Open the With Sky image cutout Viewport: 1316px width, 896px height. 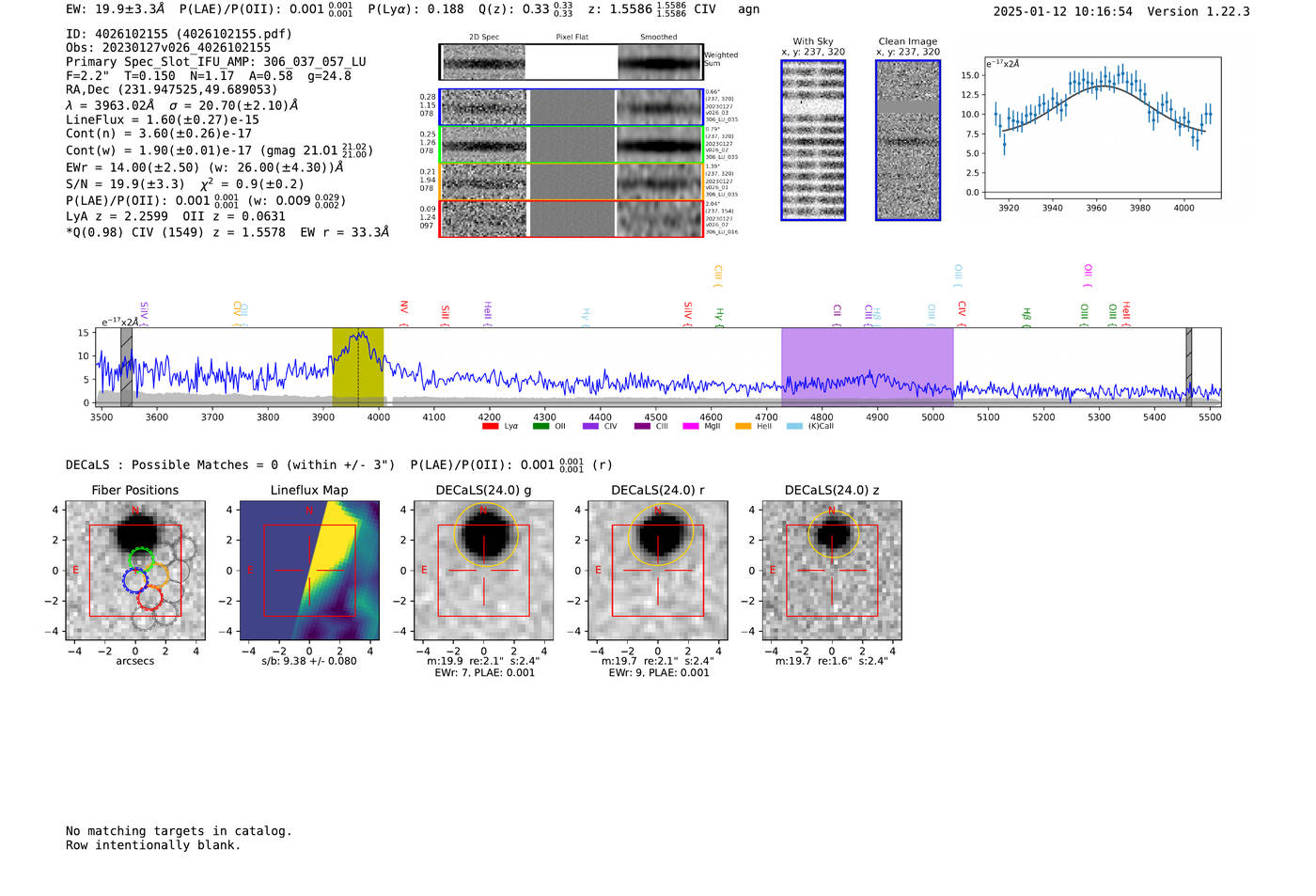[813, 140]
